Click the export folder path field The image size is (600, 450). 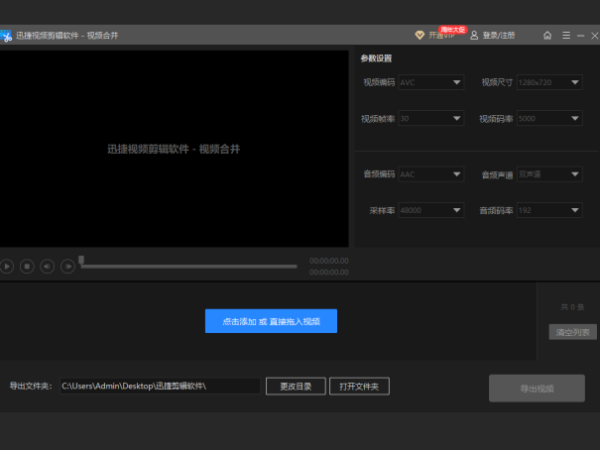tap(159, 386)
